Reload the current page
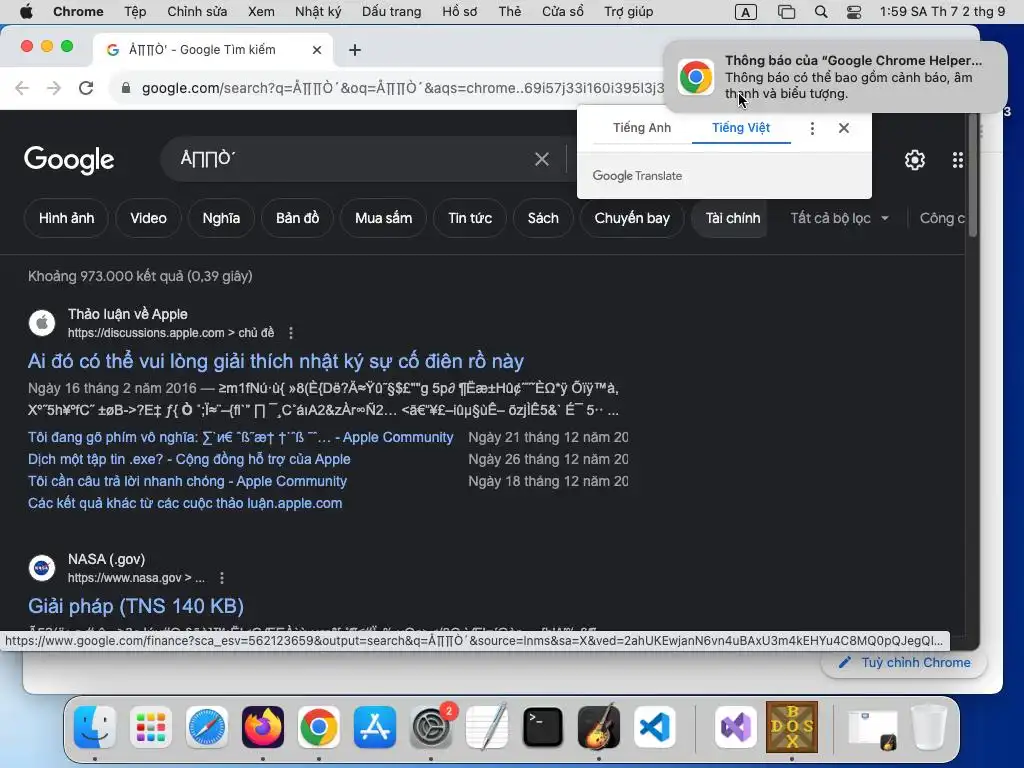 [86, 88]
